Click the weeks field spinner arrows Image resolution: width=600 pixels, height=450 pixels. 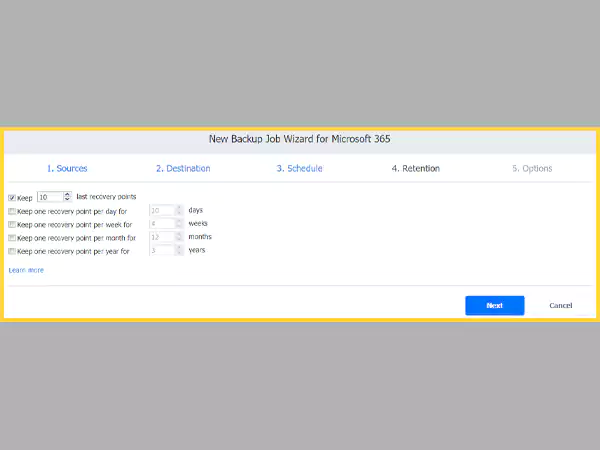pyautogui.click(x=179, y=223)
